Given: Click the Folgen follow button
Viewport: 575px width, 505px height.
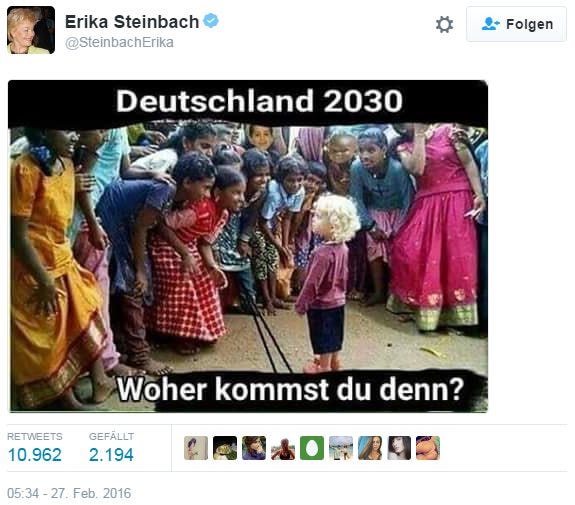Looking at the screenshot, I should pyautogui.click(x=516, y=24).
